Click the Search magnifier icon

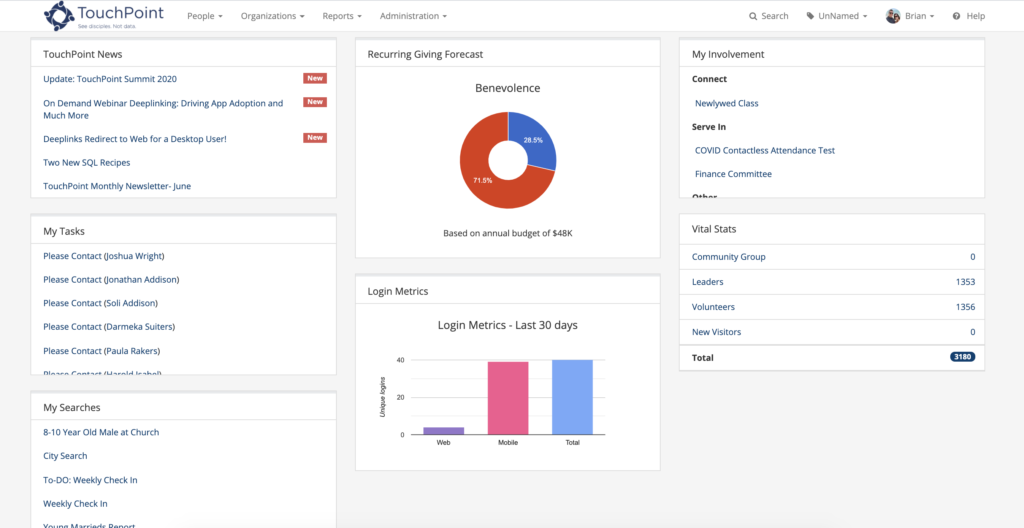tap(754, 16)
